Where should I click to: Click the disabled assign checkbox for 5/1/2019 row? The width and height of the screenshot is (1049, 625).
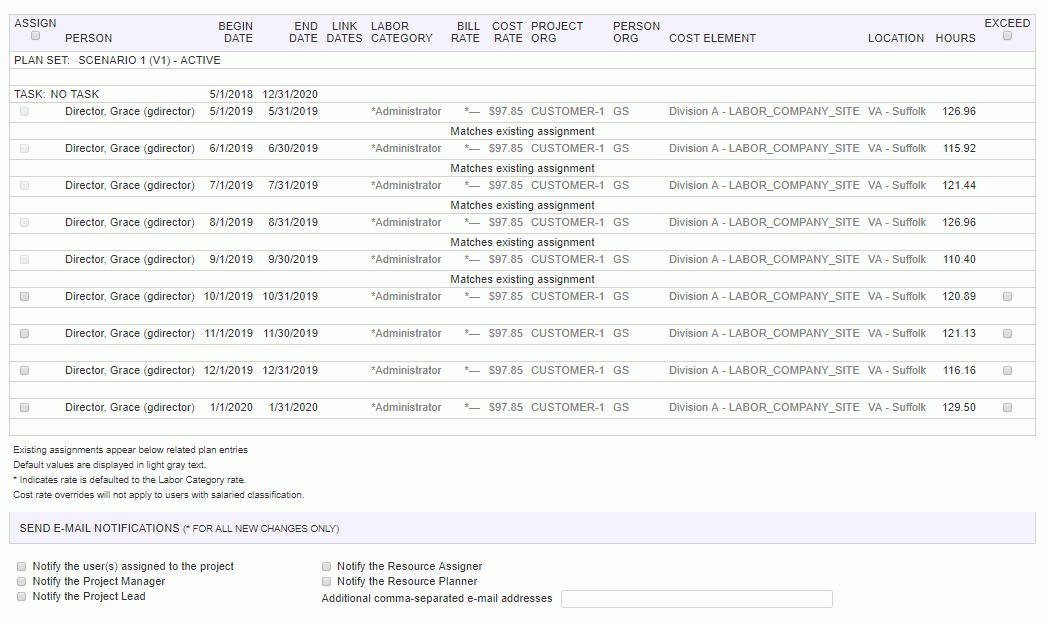[25, 112]
